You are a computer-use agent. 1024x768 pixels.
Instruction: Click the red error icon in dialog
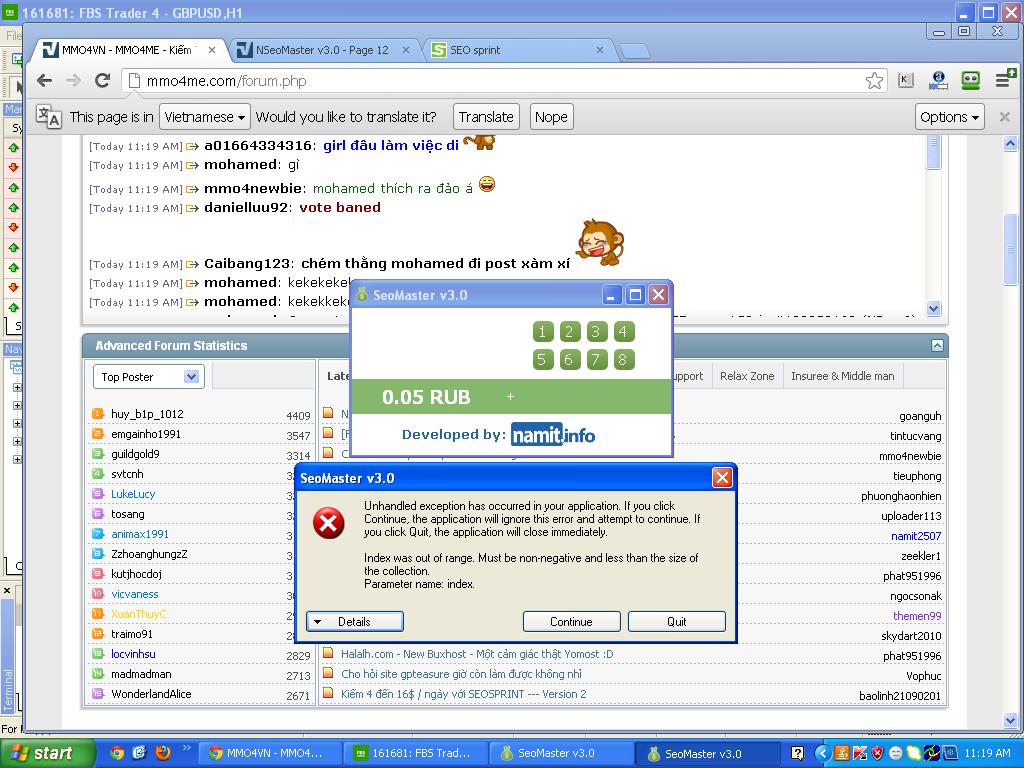pos(328,523)
